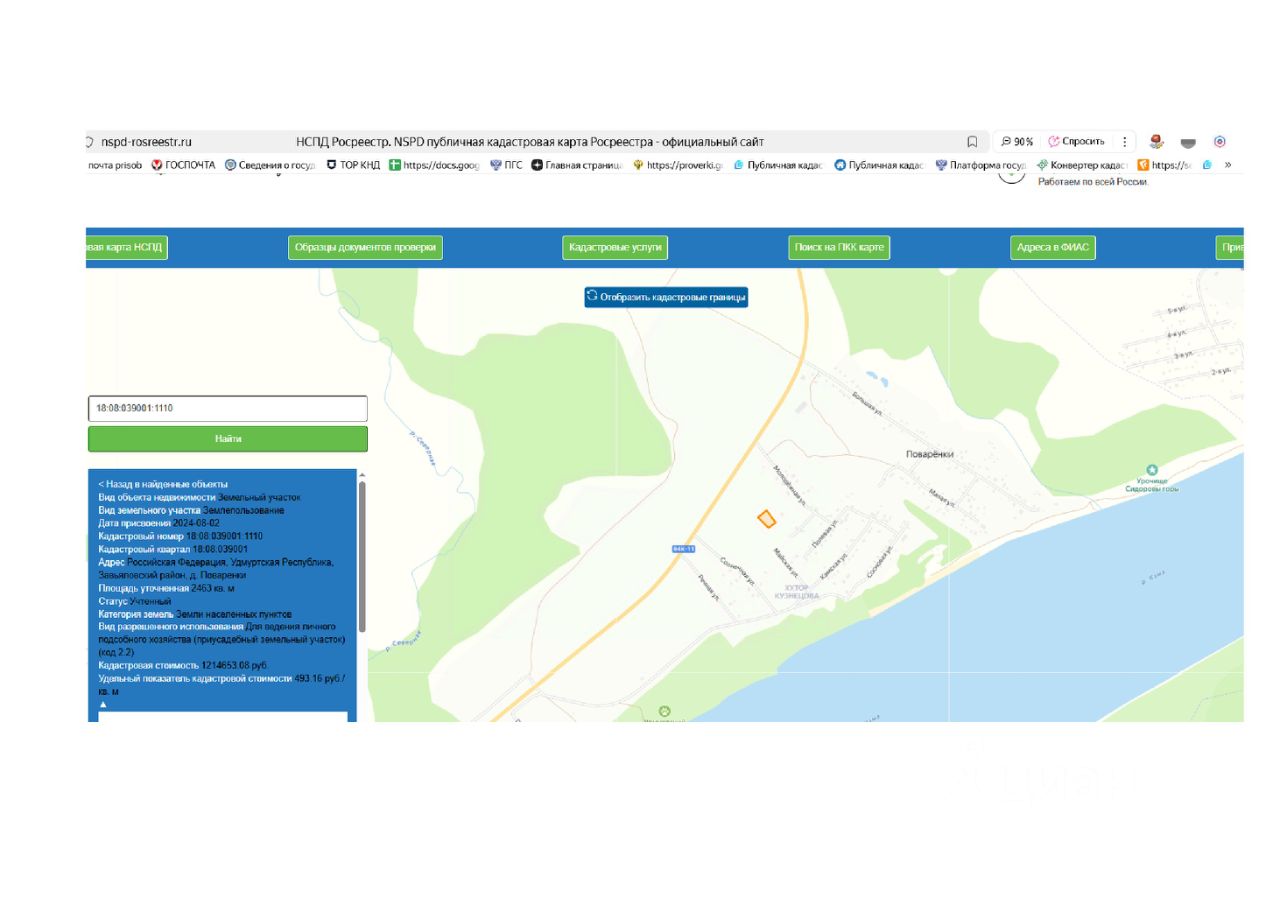Open the ГОСПОЧТА bookmark

point(183,165)
